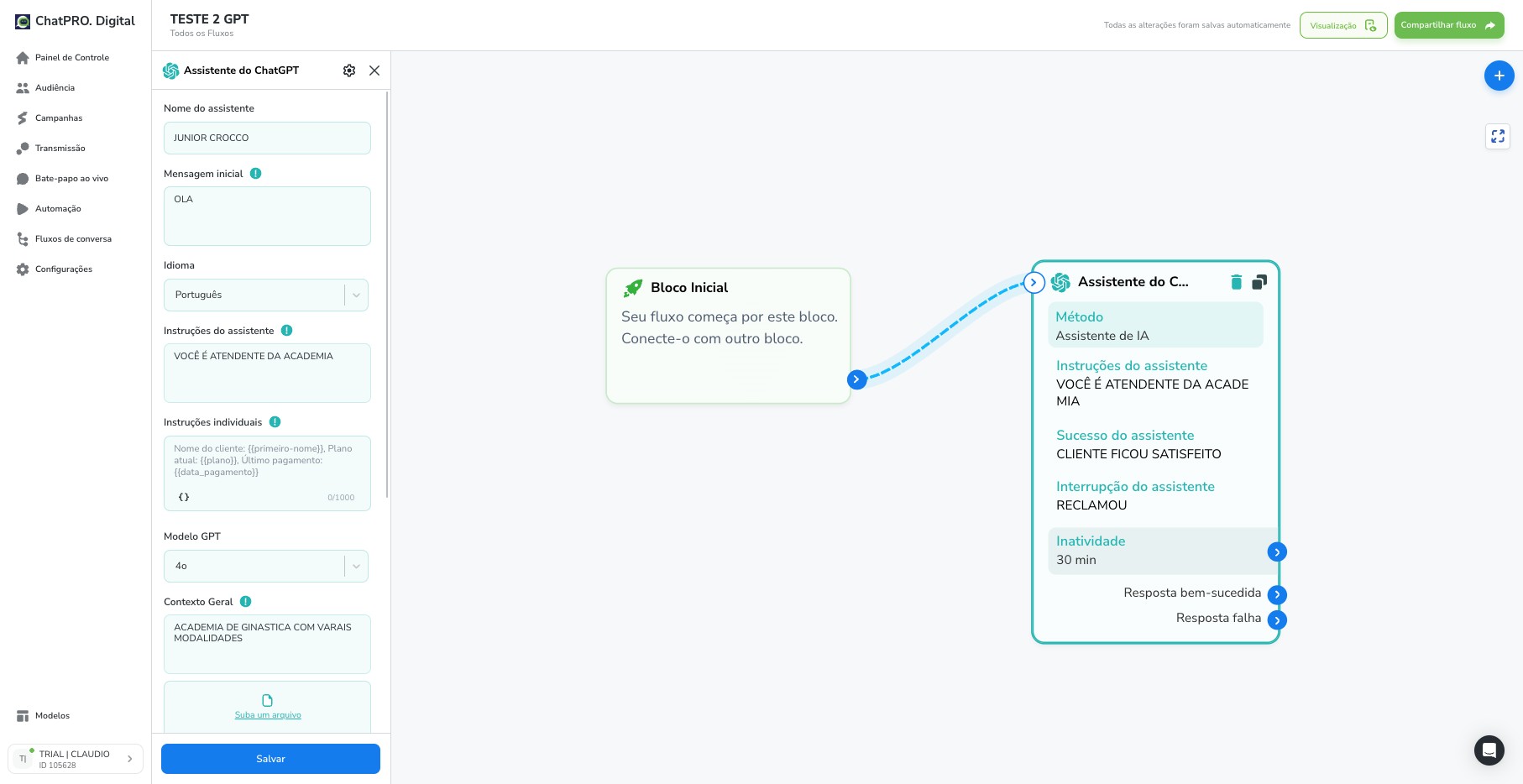Screen dimensions: 1523x784
Task: Show info tooltip for Mensagem inicial
Action: click(x=256, y=174)
